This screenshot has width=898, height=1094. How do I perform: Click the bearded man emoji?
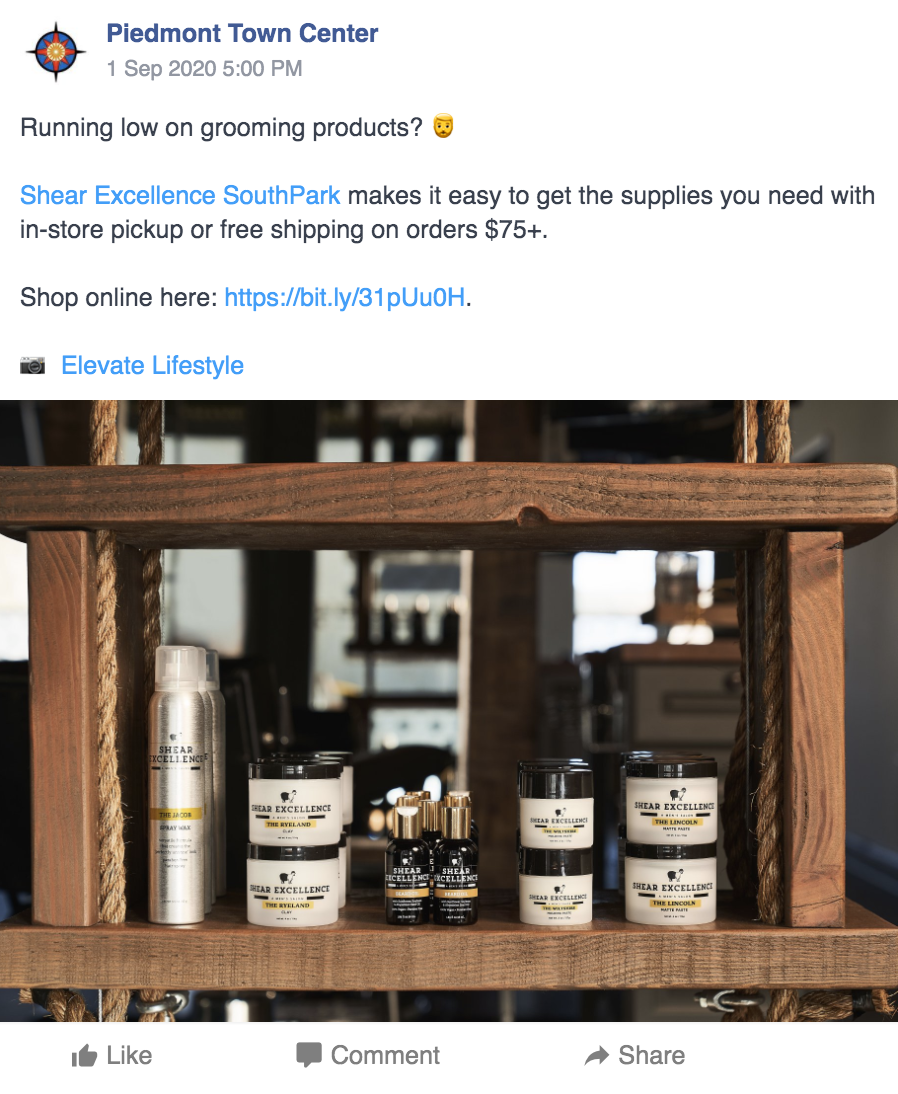(443, 127)
